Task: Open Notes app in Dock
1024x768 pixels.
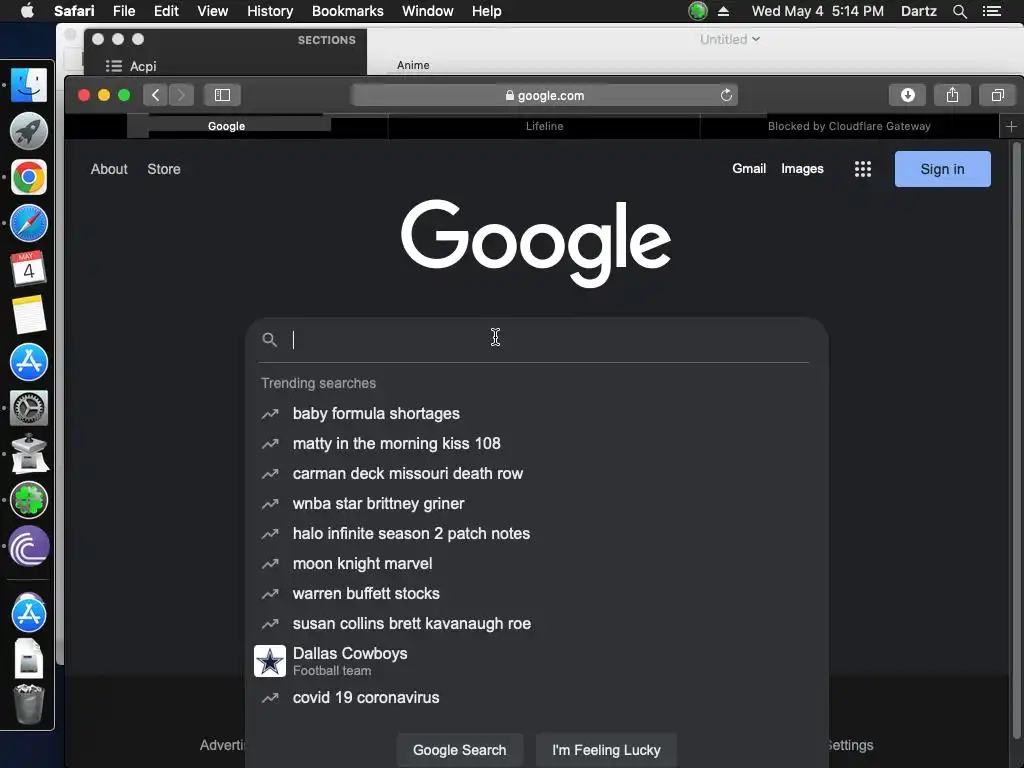Action: [x=29, y=315]
